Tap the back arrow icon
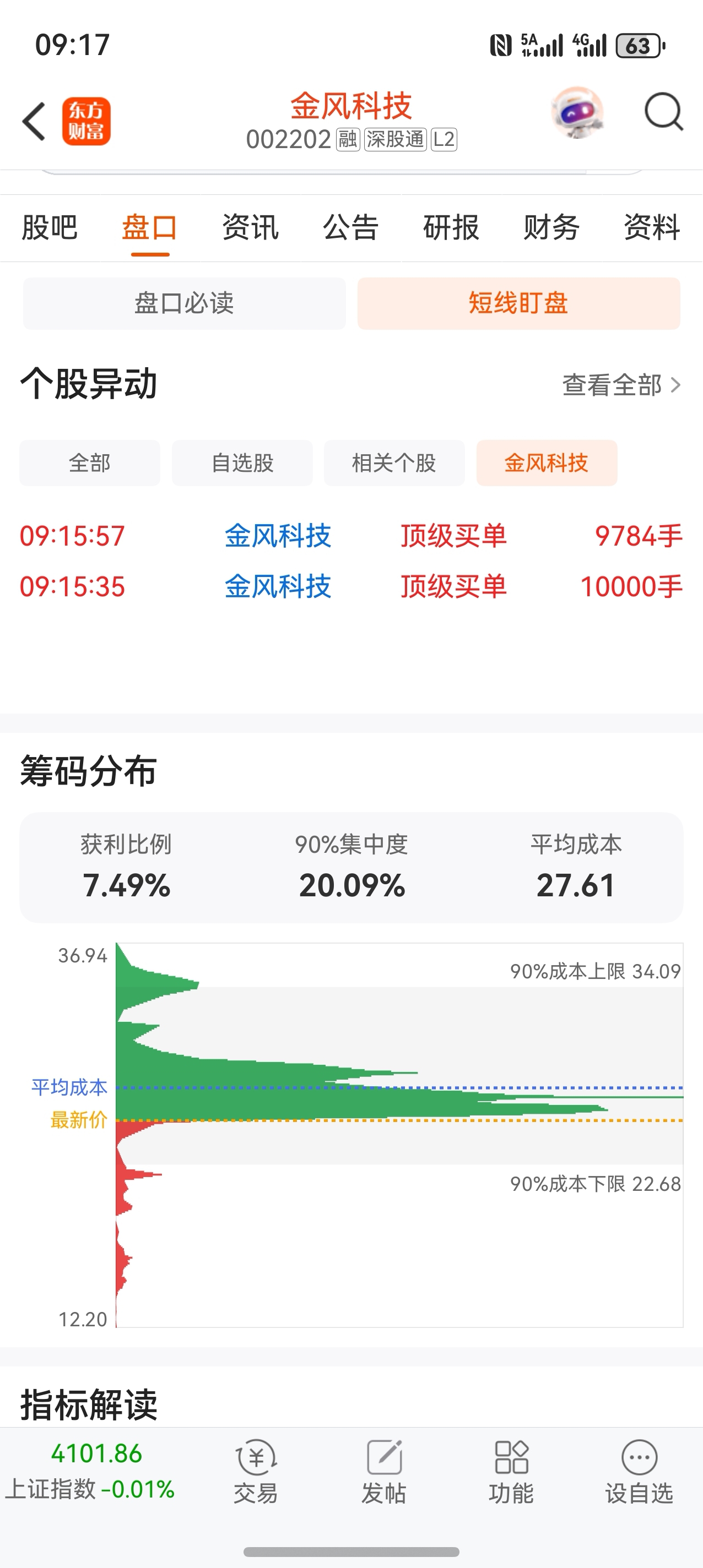 (x=34, y=121)
